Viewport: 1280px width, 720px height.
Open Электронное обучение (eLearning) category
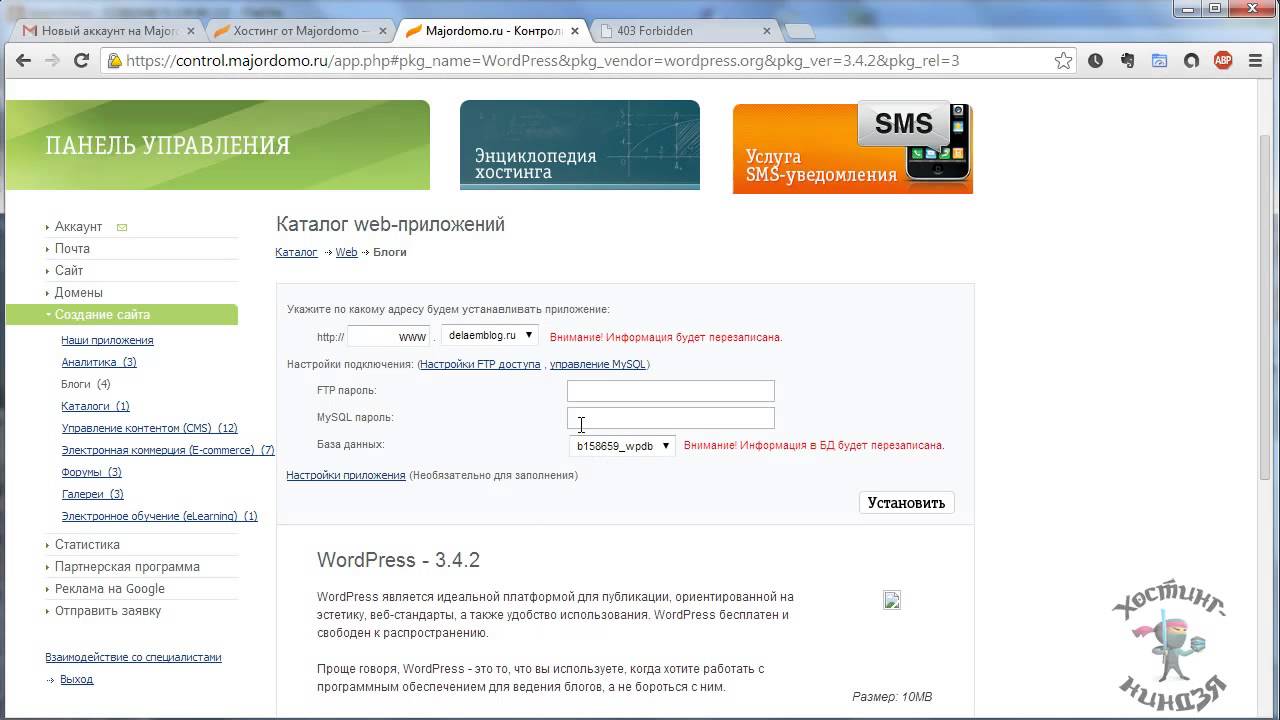click(159, 517)
